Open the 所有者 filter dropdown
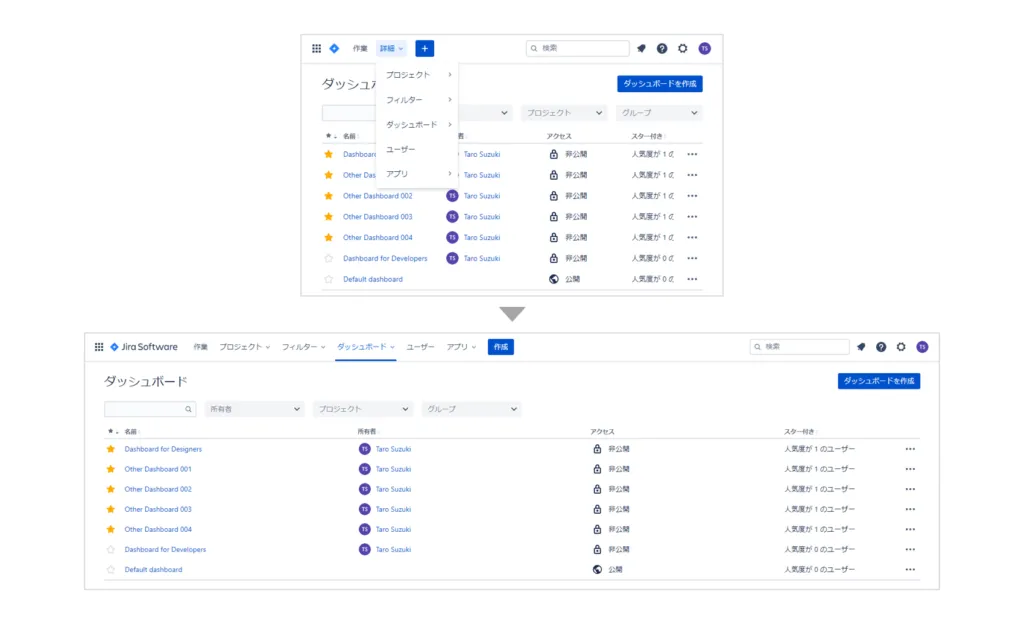This screenshot has width=1024, height=624. tap(254, 409)
